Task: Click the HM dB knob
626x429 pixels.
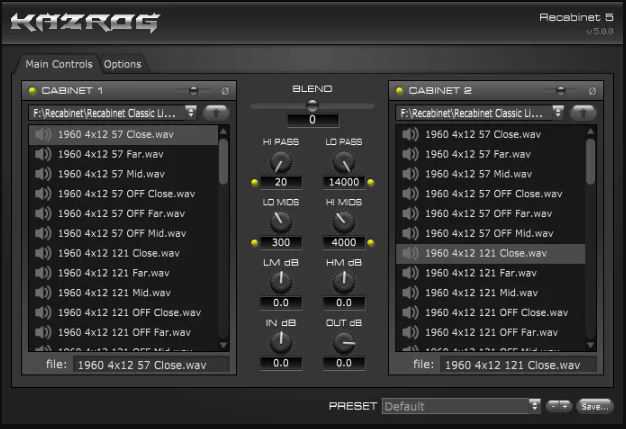Action: point(344,282)
